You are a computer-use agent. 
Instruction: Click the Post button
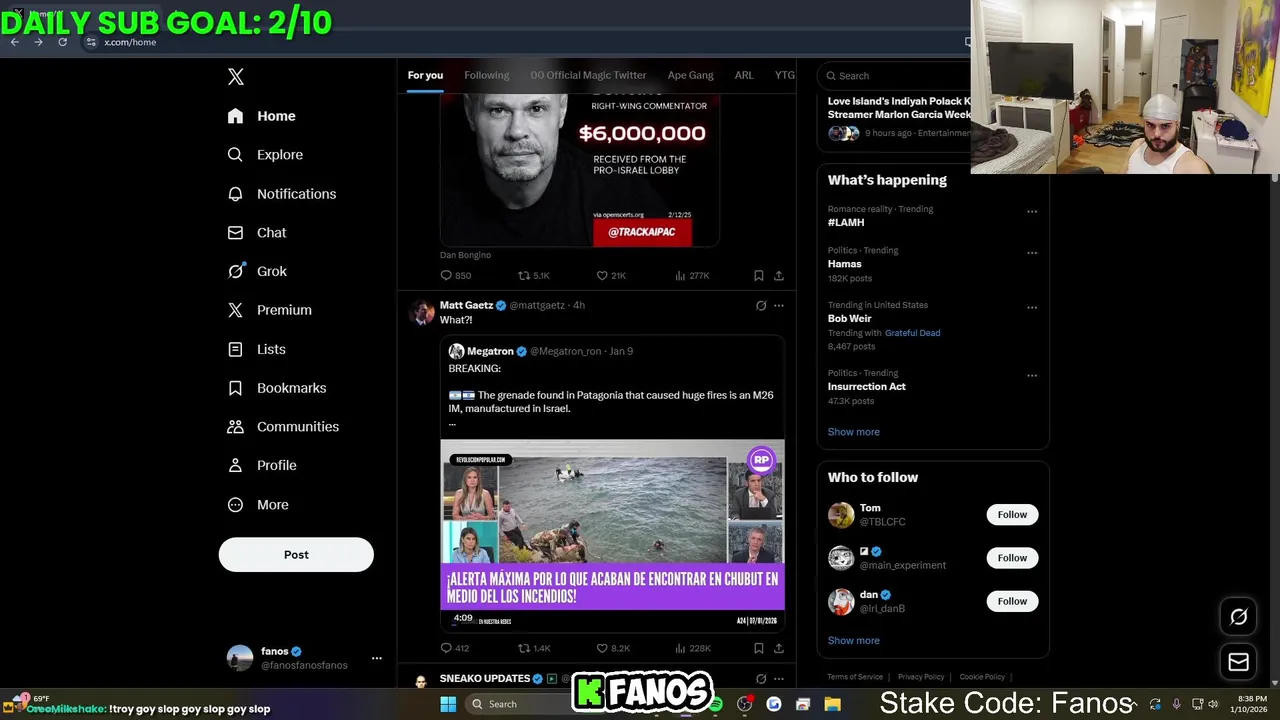pyautogui.click(x=296, y=555)
